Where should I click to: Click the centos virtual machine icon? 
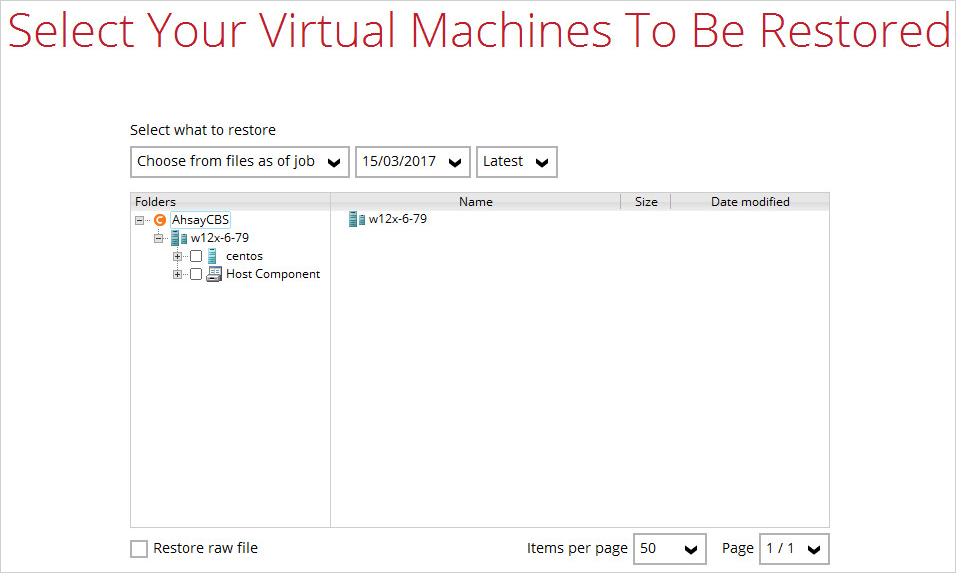tap(212, 256)
